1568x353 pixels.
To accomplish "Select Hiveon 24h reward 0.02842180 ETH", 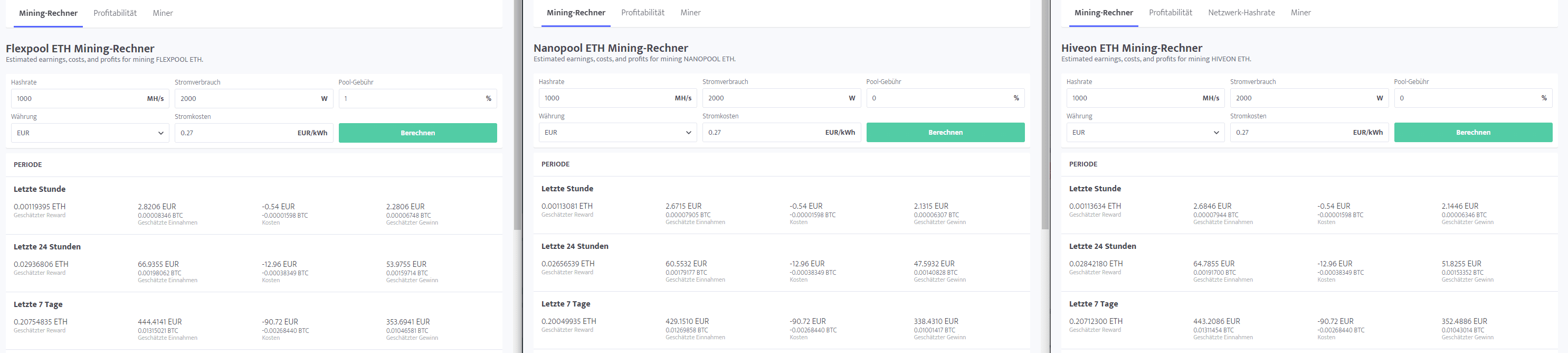I will coord(1096,264).
